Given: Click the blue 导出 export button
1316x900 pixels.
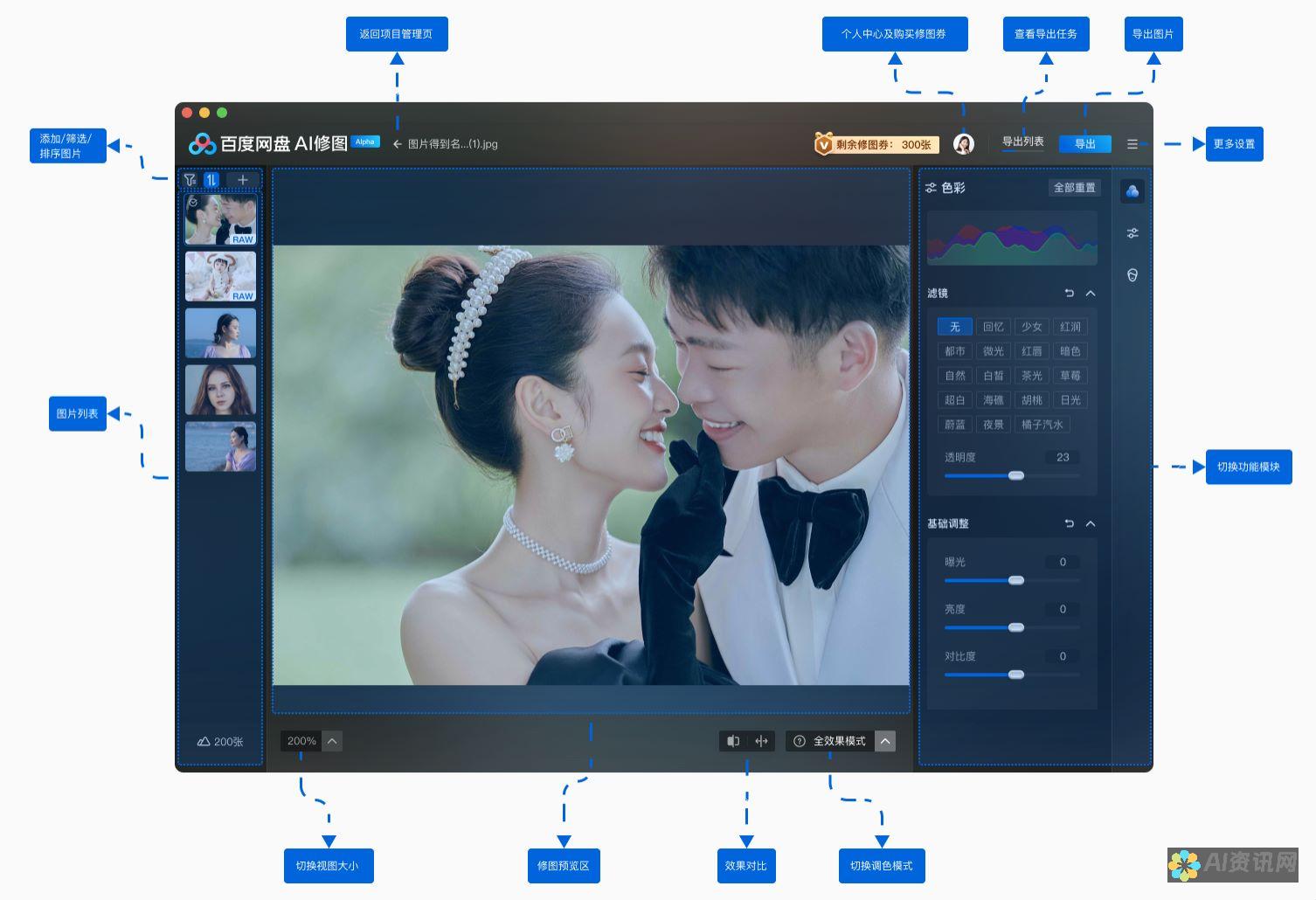Looking at the screenshot, I should pyautogui.click(x=1085, y=144).
